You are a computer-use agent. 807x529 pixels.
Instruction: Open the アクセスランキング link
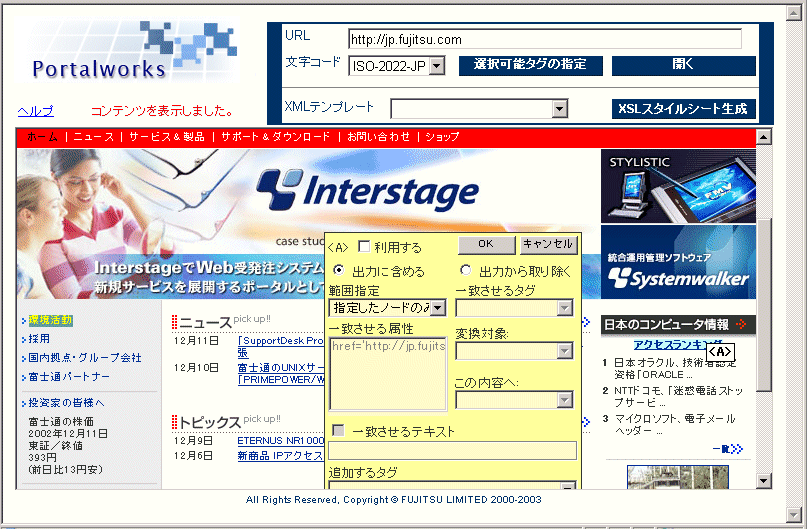click(x=678, y=345)
